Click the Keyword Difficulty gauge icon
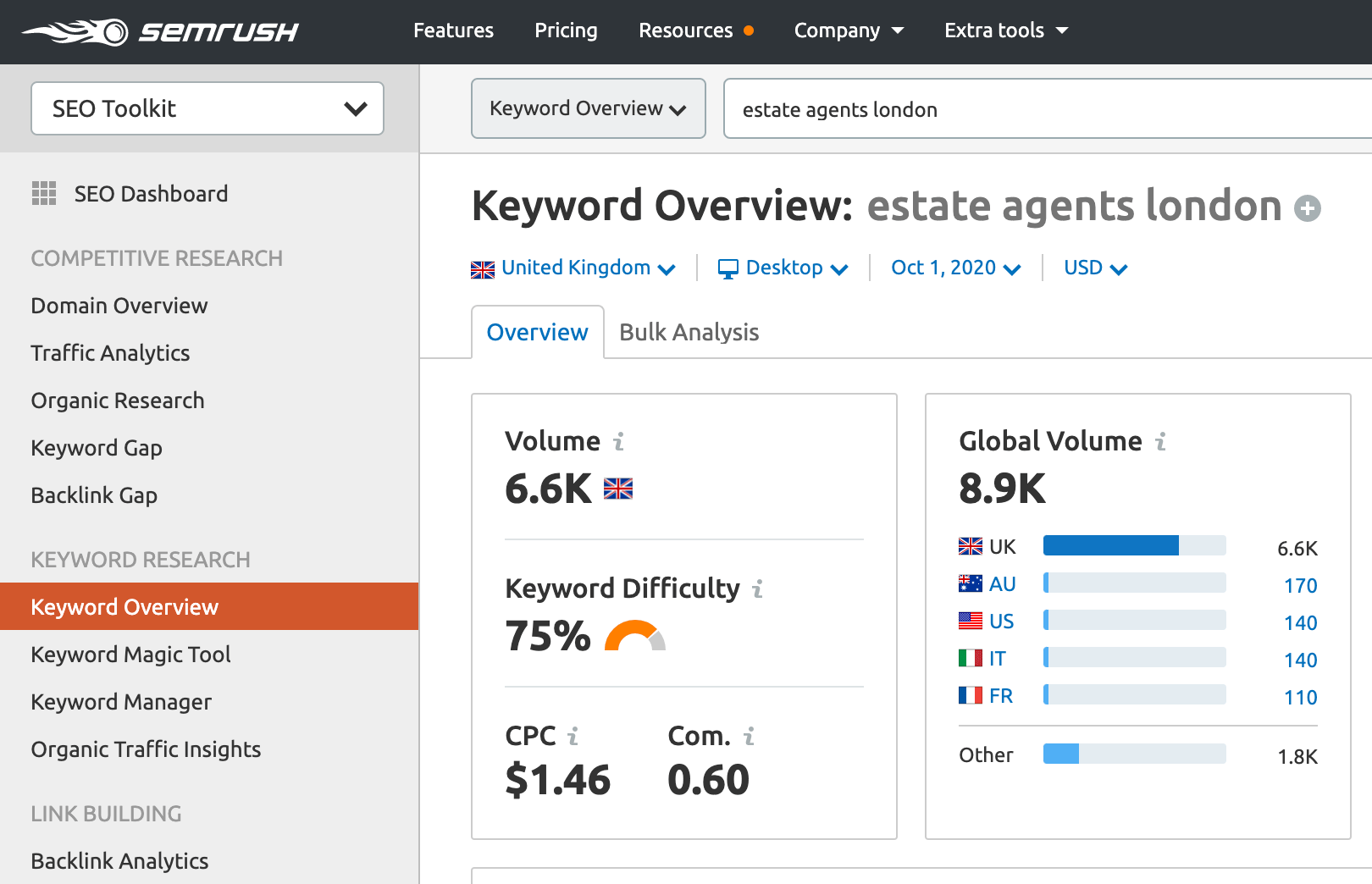Viewport: 1372px width, 884px height. [635, 636]
